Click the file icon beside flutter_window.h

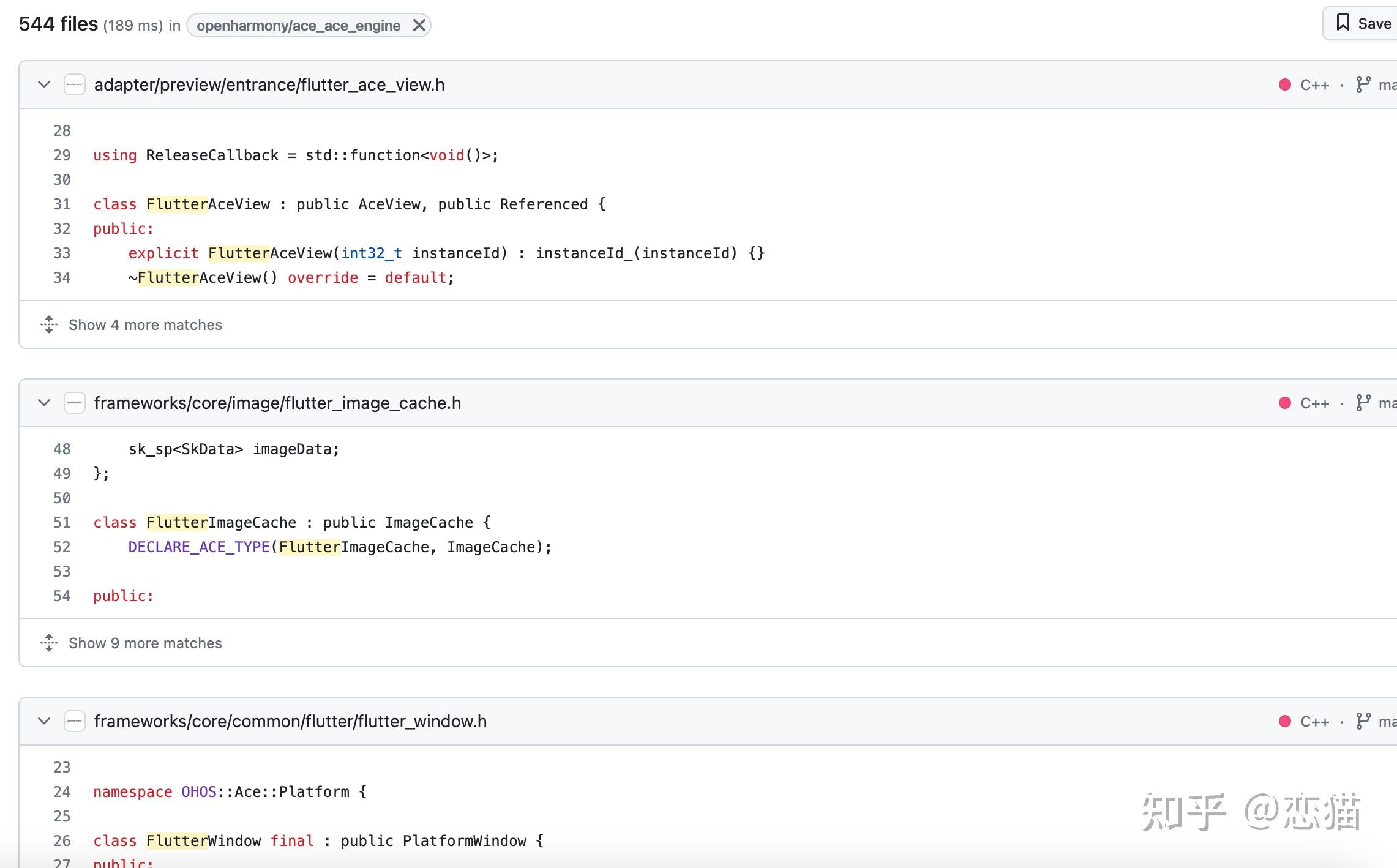click(x=75, y=721)
